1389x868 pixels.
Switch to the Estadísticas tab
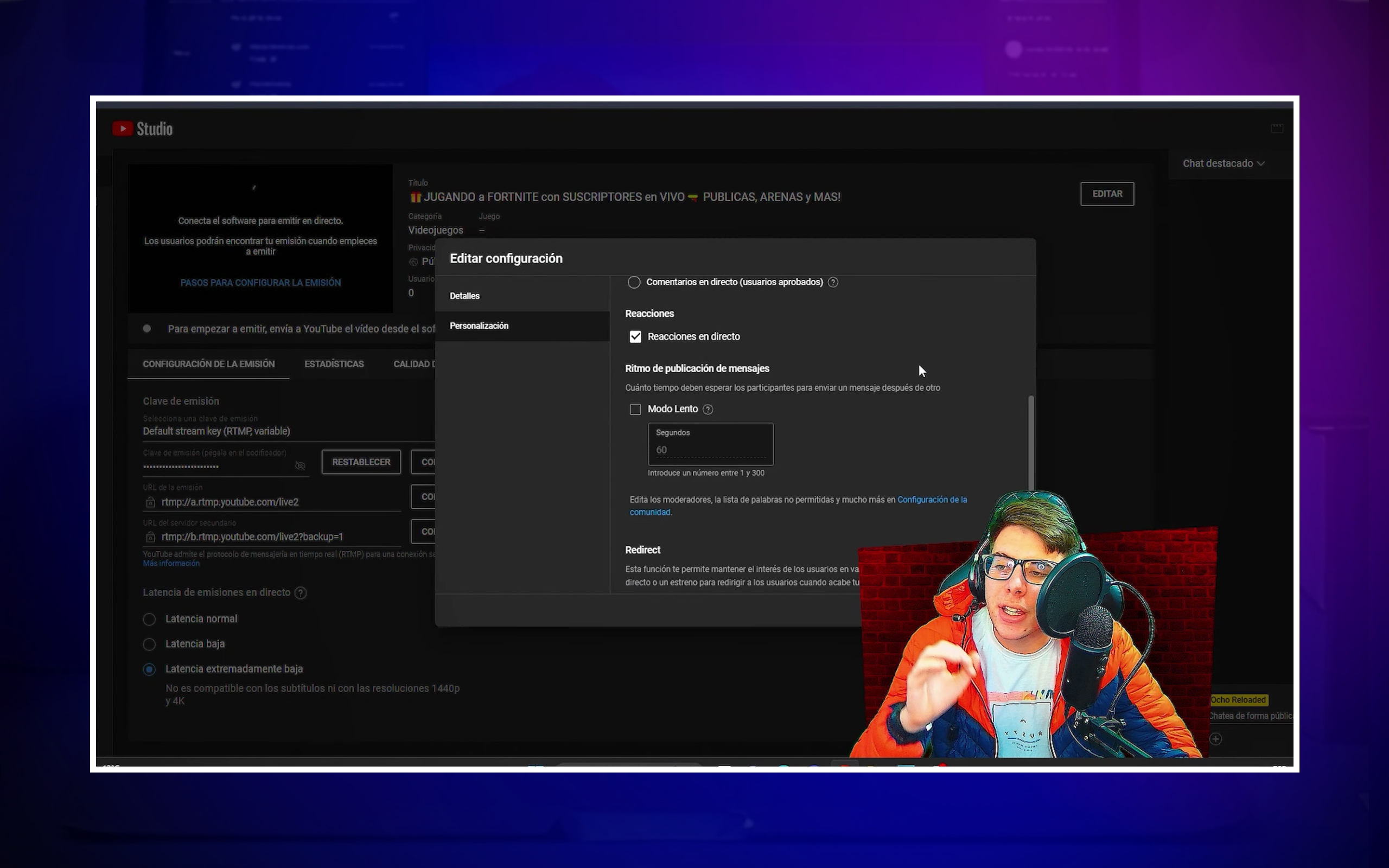[334, 364]
